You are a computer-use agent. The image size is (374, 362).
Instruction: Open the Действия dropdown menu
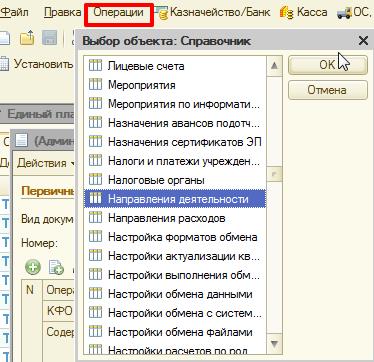click(x=46, y=163)
